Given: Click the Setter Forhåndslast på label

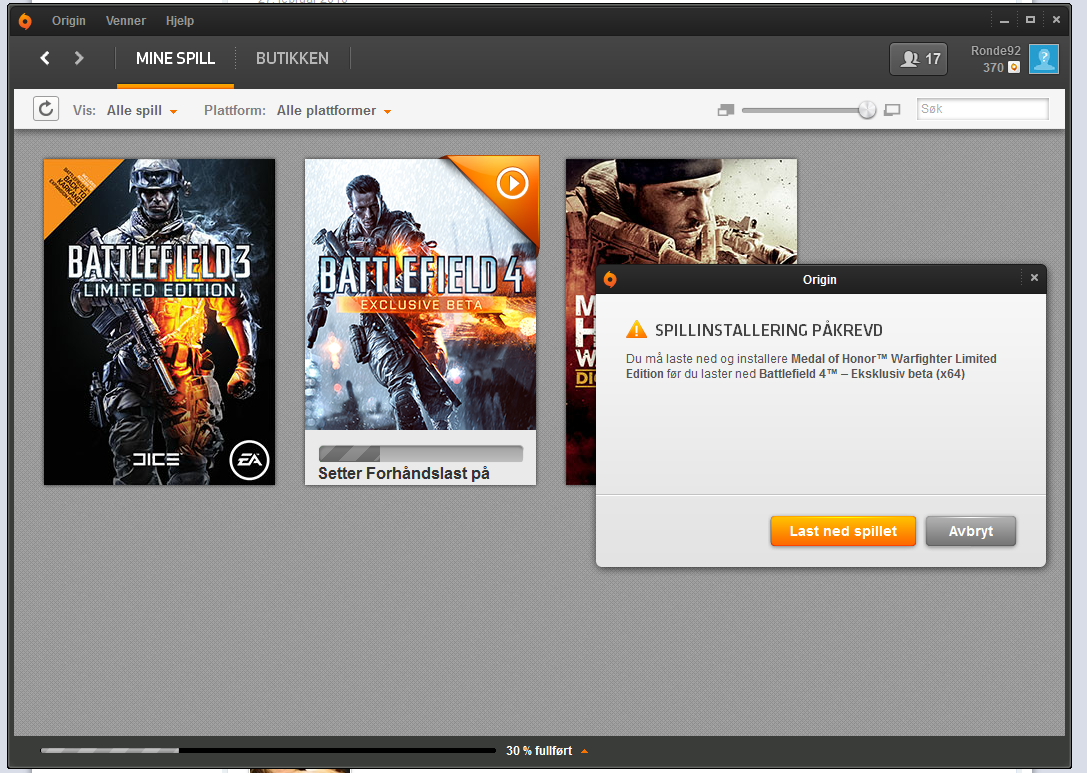Looking at the screenshot, I should (x=403, y=474).
